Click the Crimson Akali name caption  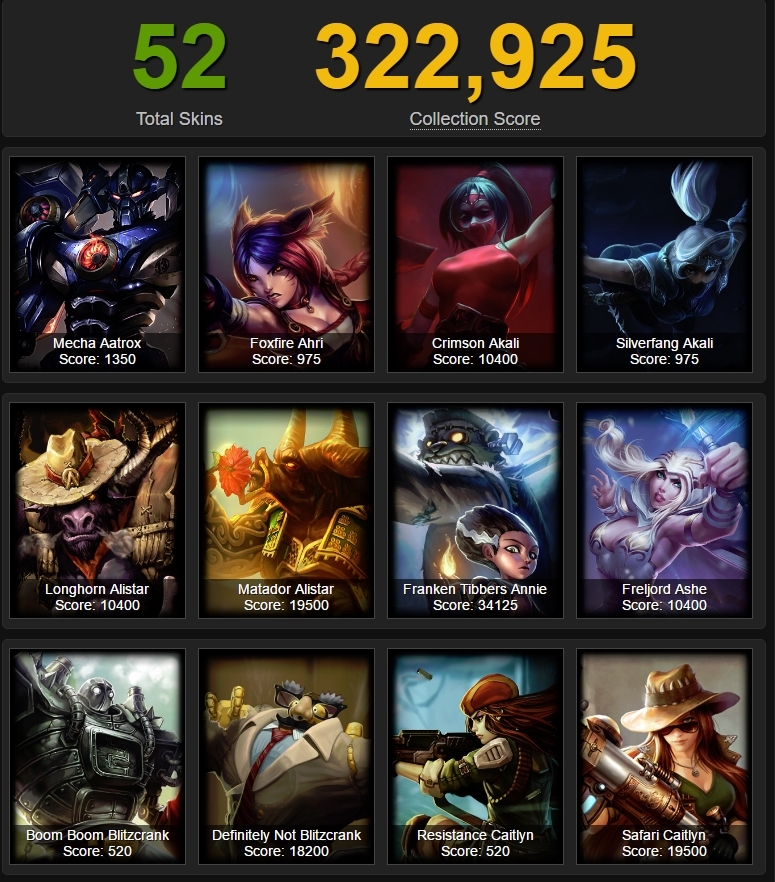click(475, 343)
